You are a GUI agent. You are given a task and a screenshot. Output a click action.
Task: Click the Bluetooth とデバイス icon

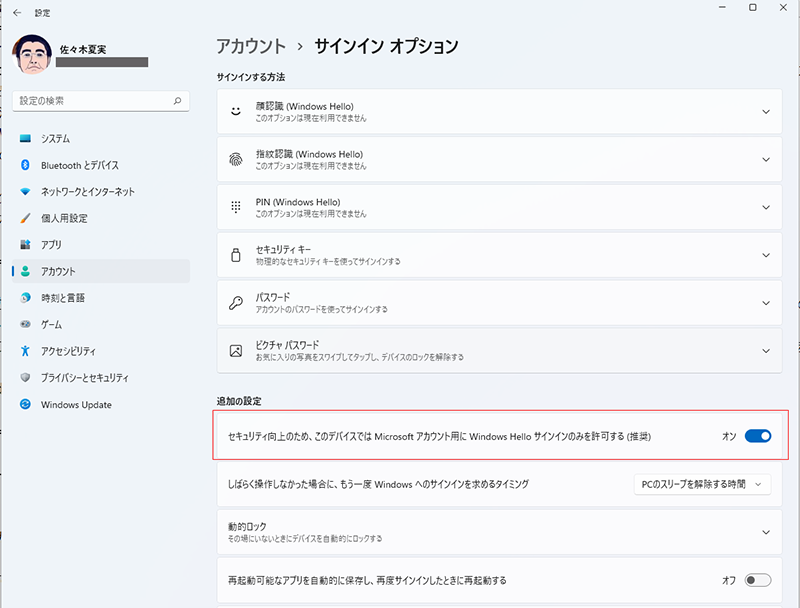25,165
